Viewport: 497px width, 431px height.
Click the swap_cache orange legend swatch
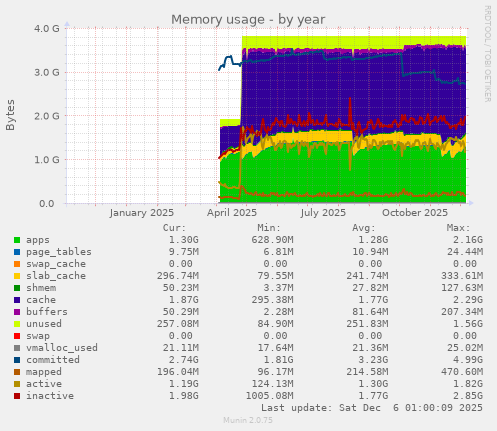click(x=17, y=264)
